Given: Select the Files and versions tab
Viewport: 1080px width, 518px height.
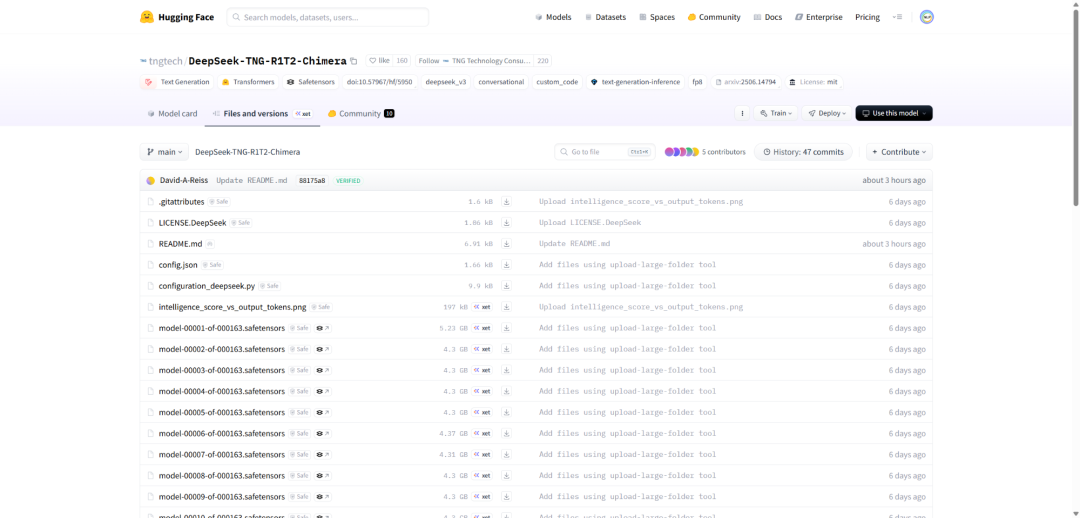Looking at the screenshot, I should tap(262, 114).
